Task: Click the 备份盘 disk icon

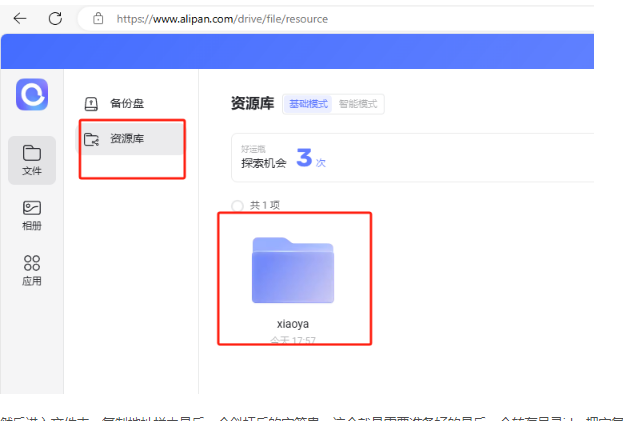Action: click(x=91, y=102)
